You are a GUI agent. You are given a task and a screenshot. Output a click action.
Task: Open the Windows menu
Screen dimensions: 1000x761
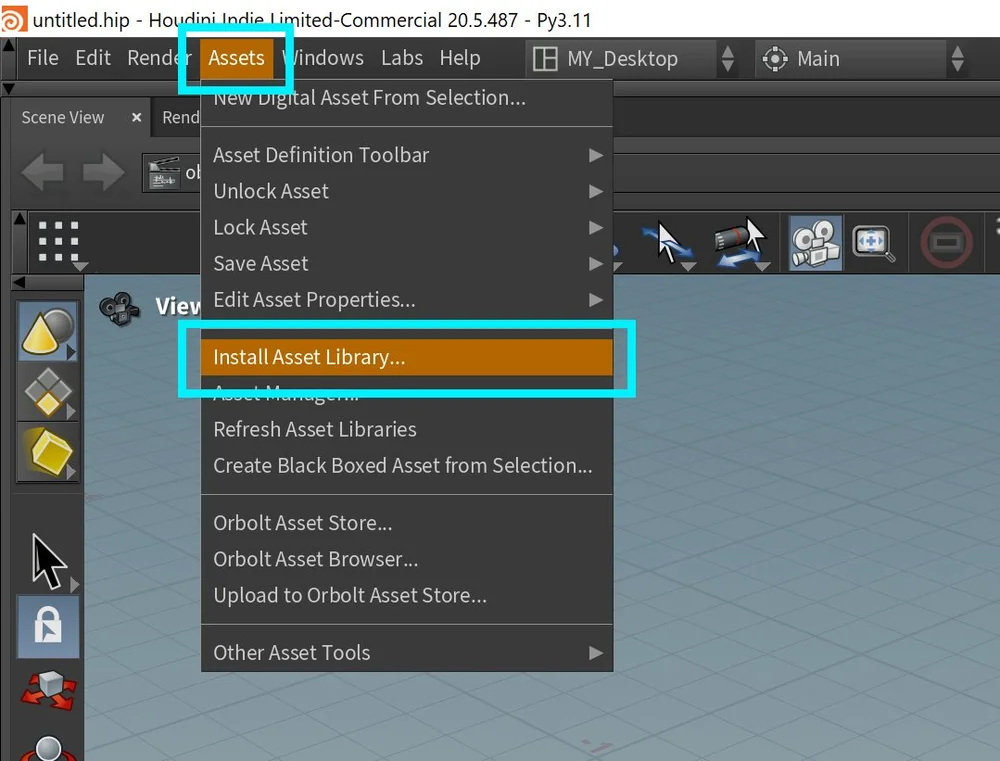pos(323,58)
